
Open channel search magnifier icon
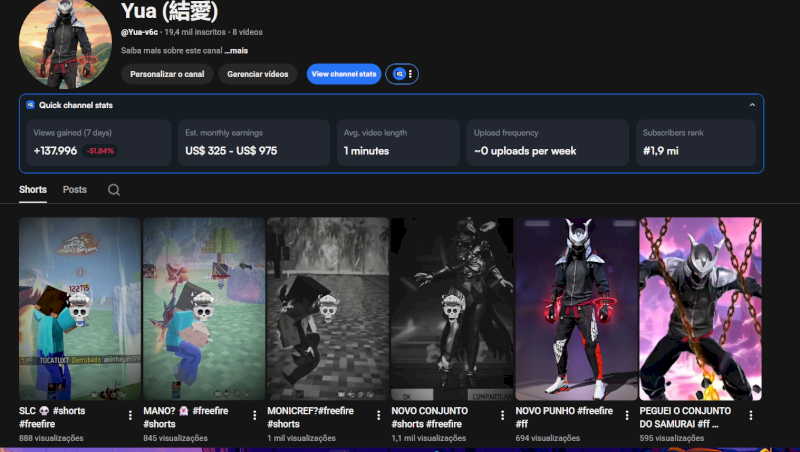coord(114,190)
